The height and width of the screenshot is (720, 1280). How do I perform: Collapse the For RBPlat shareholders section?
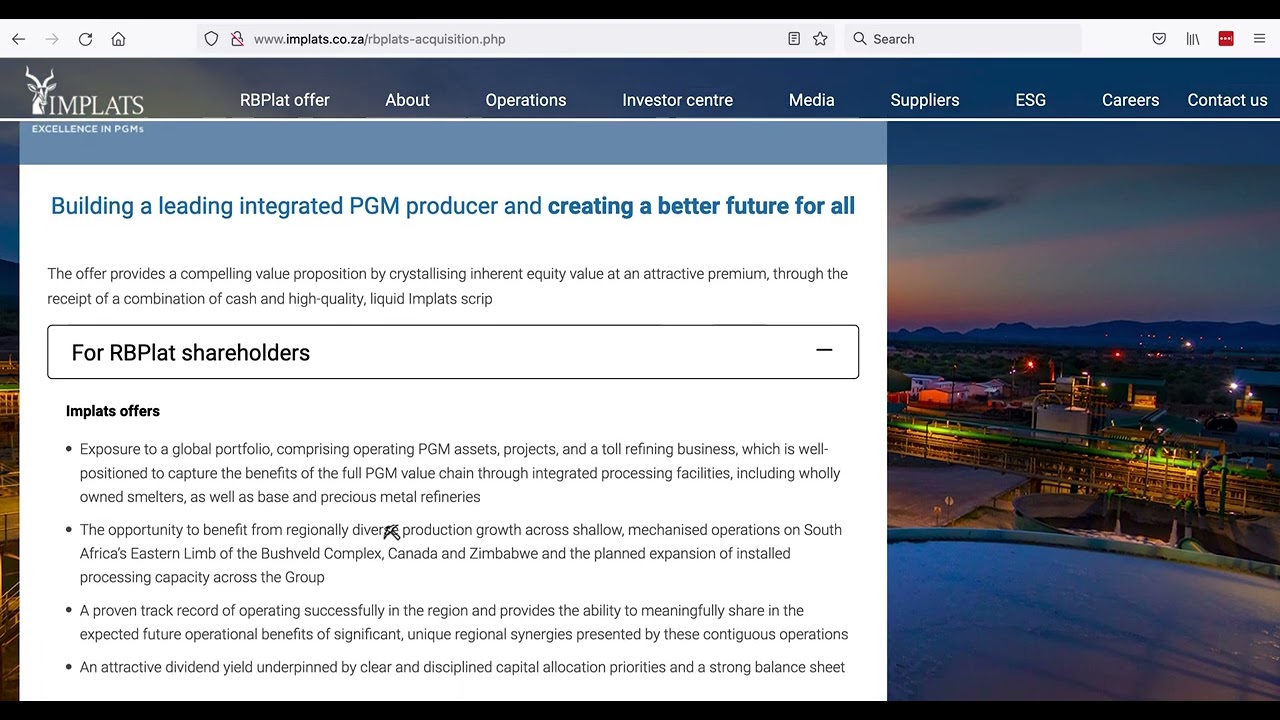pyautogui.click(x=453, y=352)
